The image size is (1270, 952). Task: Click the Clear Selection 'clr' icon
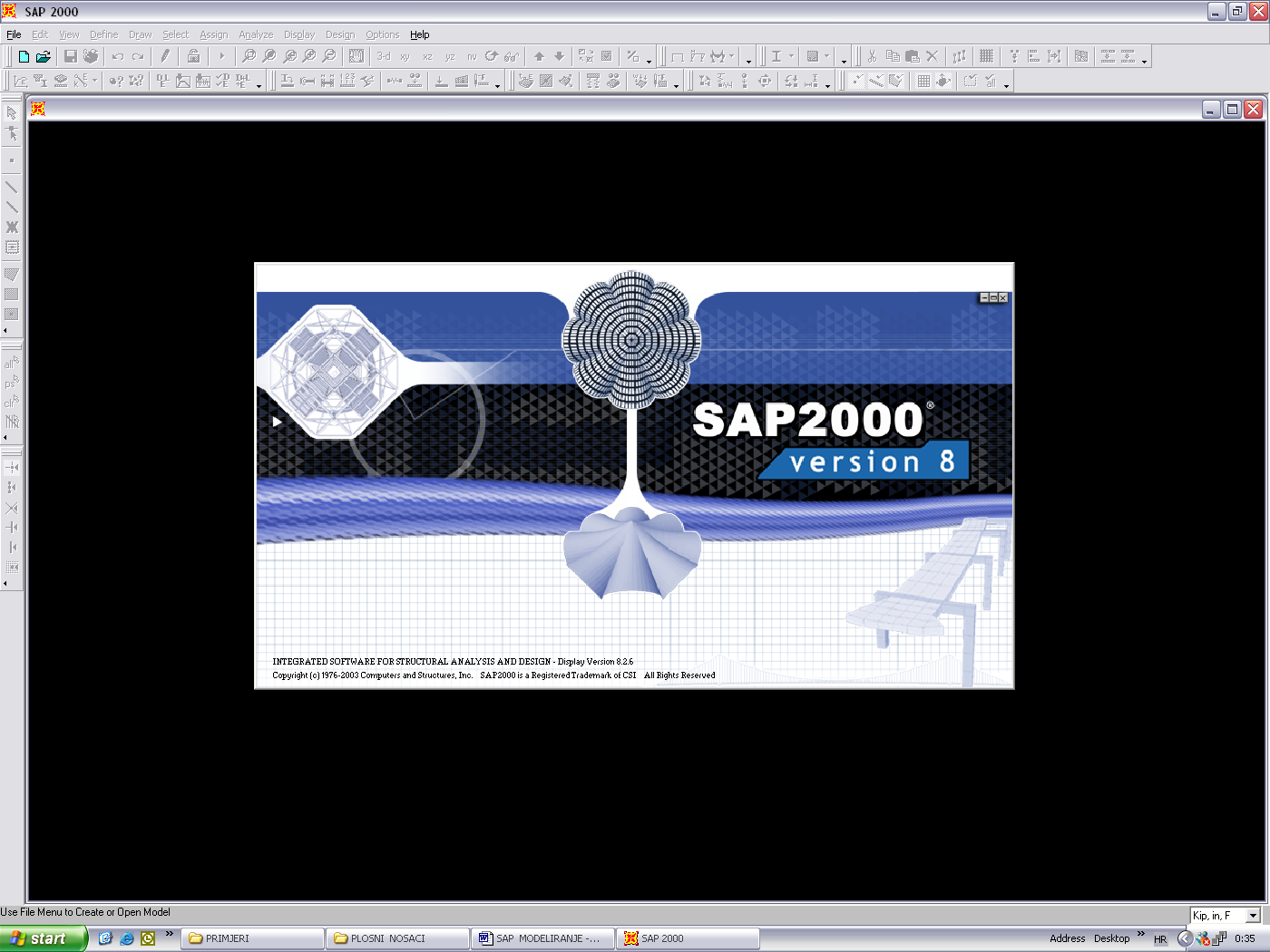point(12,403)
